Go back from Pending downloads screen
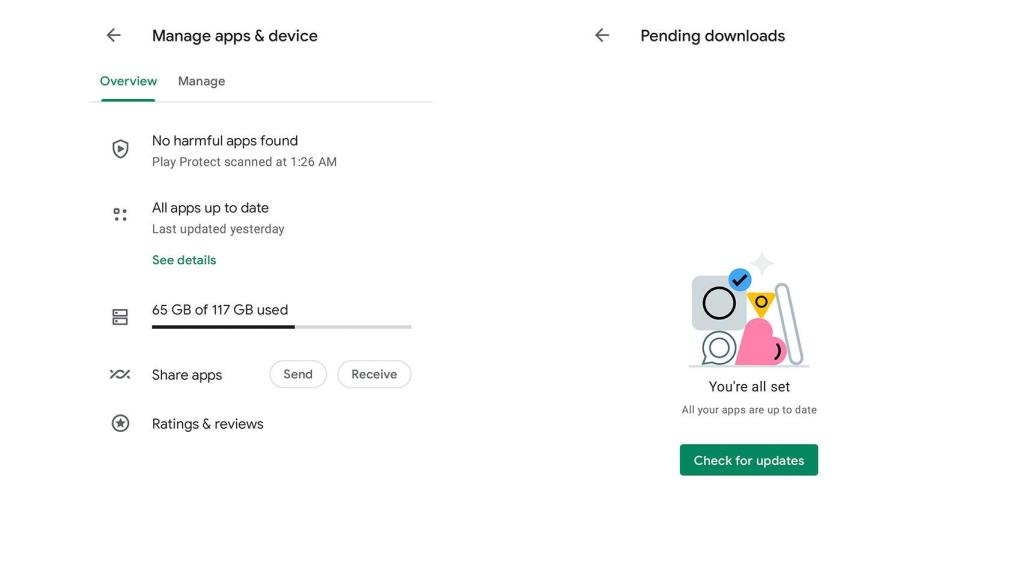This screenshot has width=1024, height=576. (x=602, y=36)
